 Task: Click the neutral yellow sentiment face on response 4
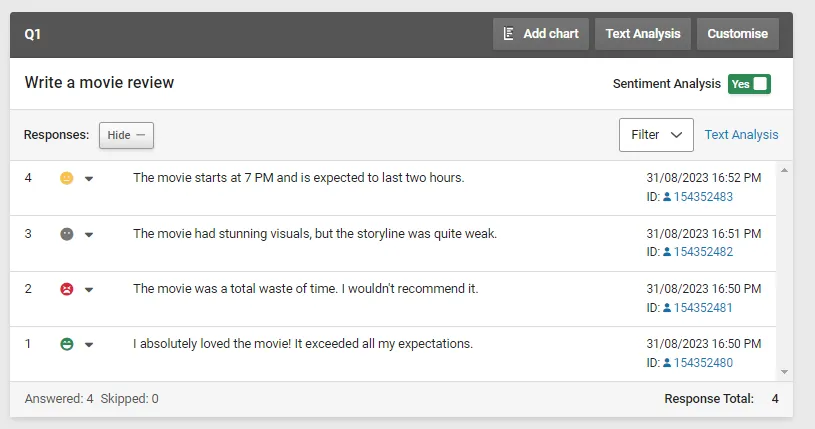pos(67,178)
